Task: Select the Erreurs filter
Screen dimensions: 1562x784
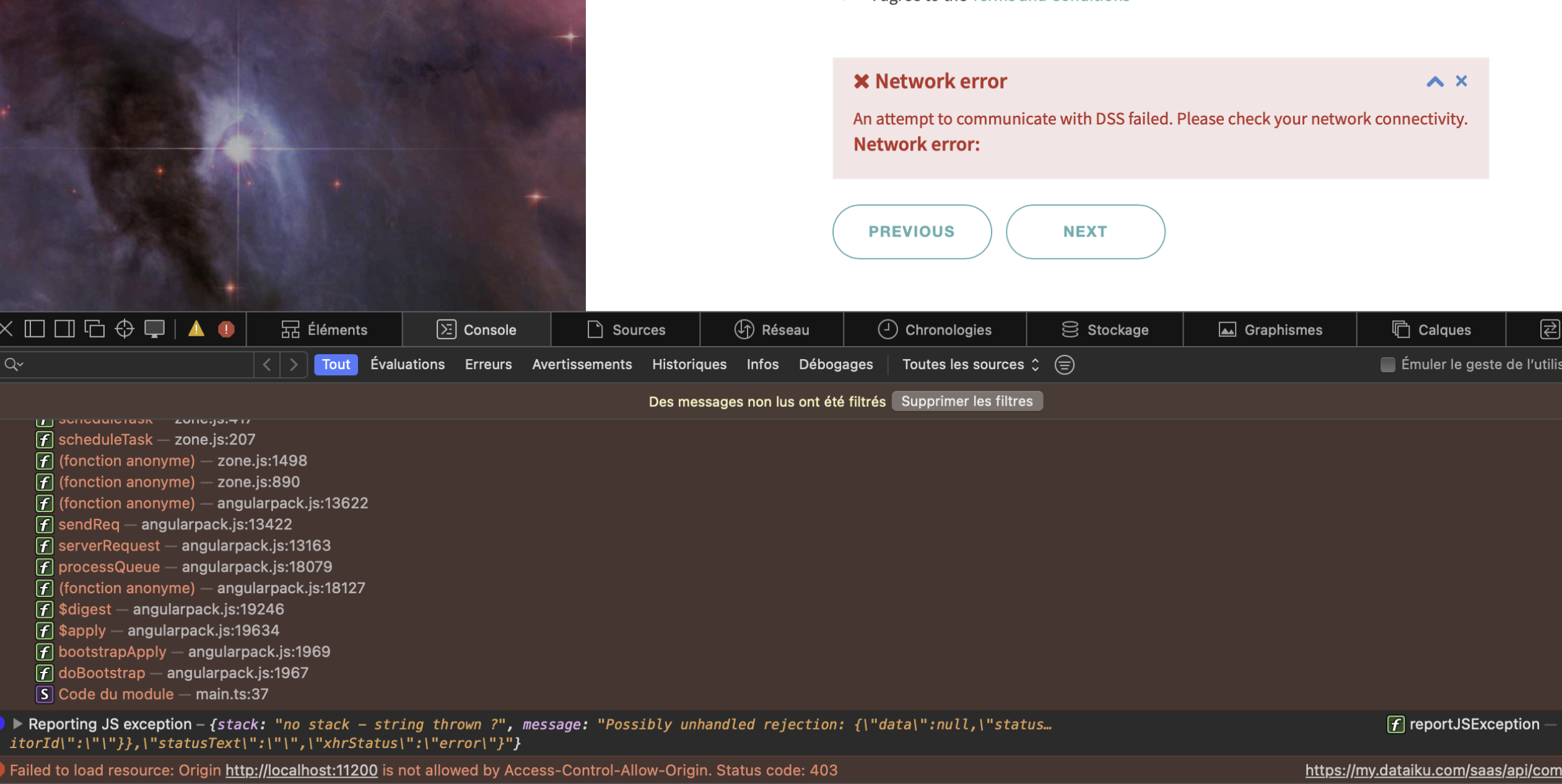Action: 488,365
